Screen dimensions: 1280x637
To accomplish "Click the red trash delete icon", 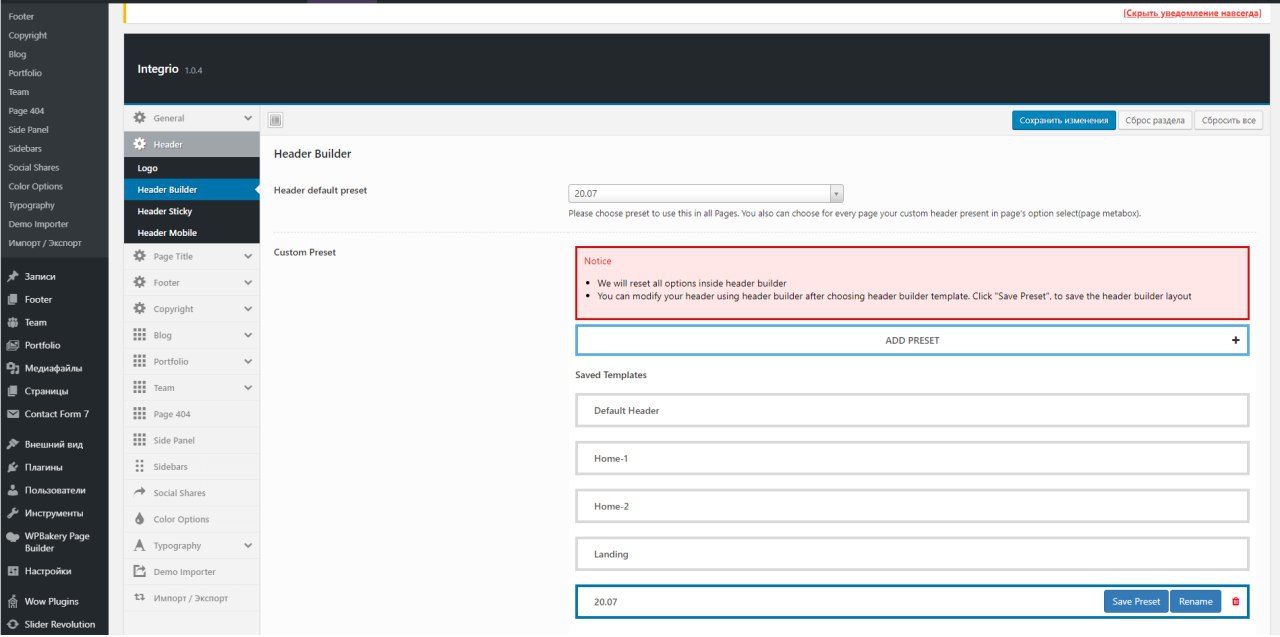I will (1235, 601).
